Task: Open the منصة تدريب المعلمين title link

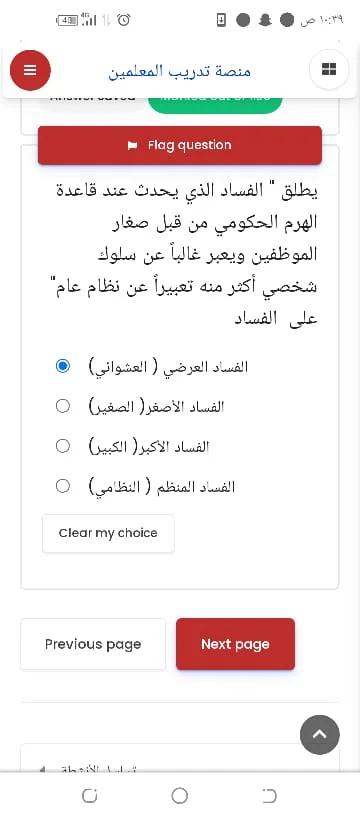Action: click(x=179, y=71)
